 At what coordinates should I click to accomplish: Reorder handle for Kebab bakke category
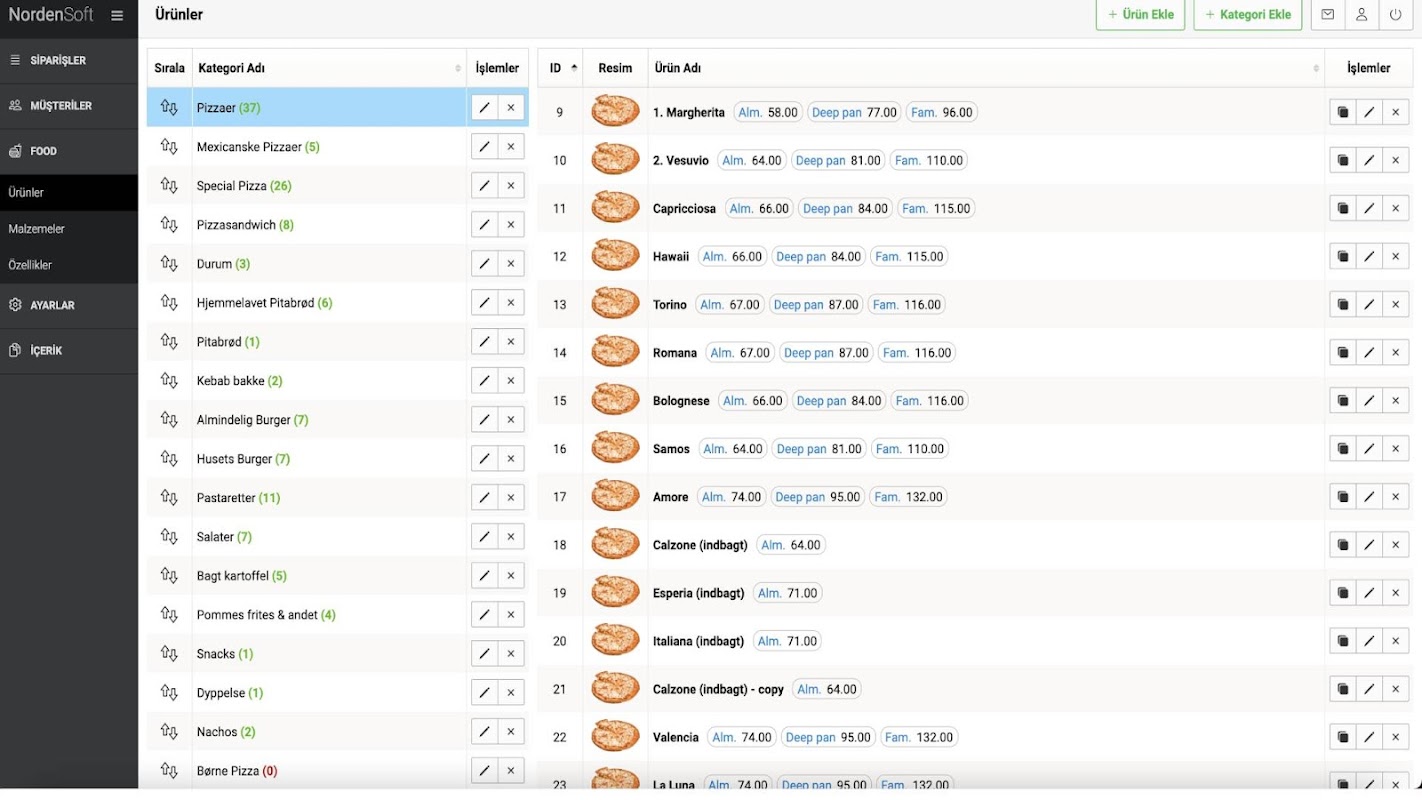[x=169, y=381]
